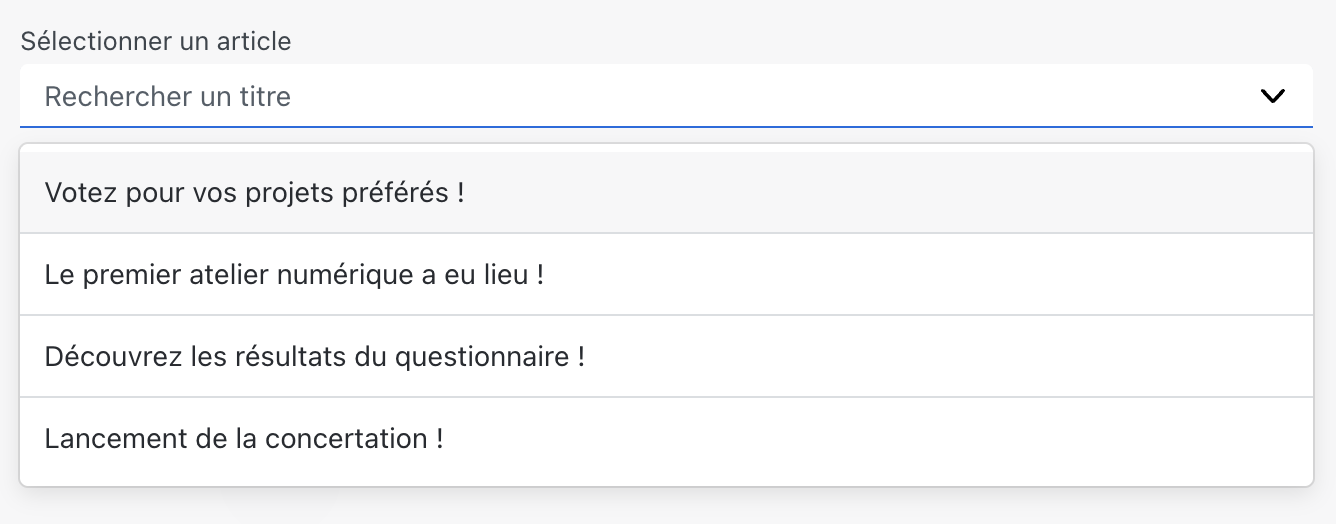Select the last article in the list
Viewport: 1336px width, 524px height.
(244, 438)
